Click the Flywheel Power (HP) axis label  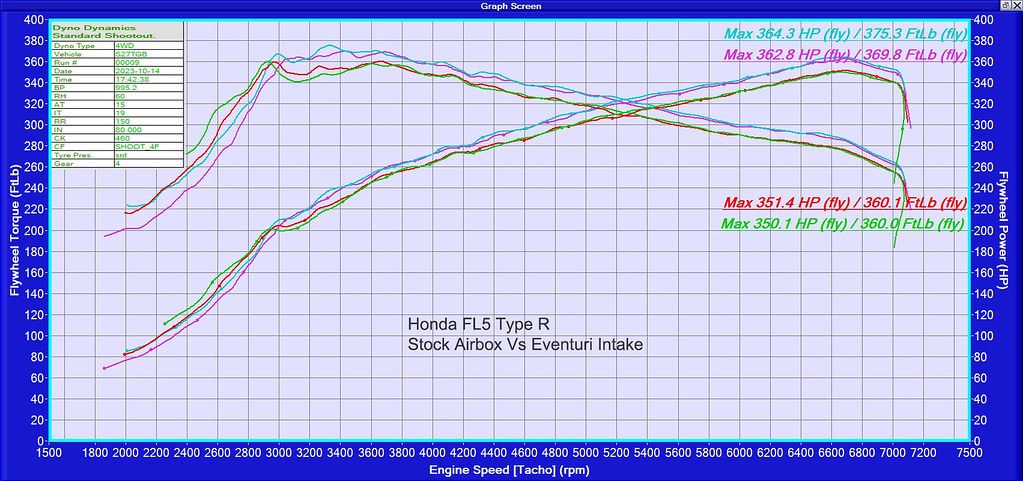(1002, 231)
